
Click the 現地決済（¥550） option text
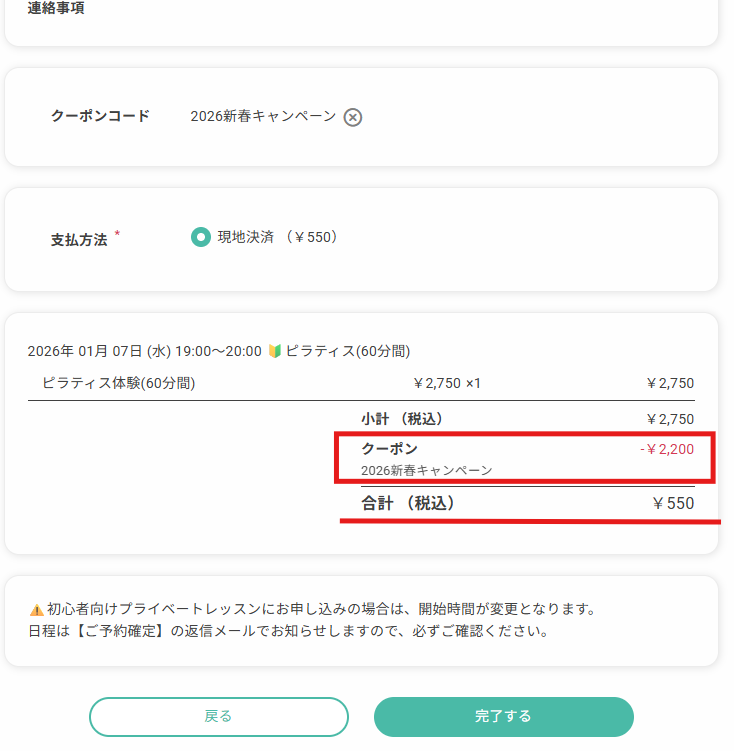pos(278,237)
